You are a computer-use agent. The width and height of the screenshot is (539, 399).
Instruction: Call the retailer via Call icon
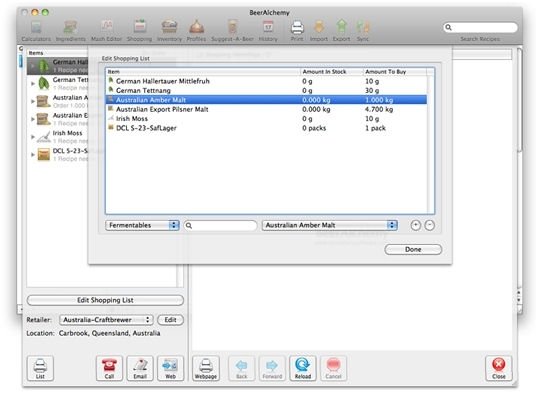(x=109, y=368)
